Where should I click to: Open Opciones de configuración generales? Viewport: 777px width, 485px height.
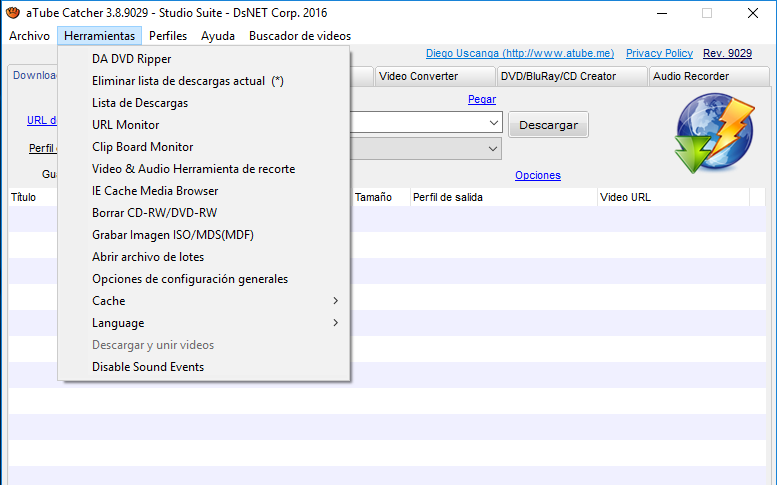pyautogui.click(x=204, y=279)
